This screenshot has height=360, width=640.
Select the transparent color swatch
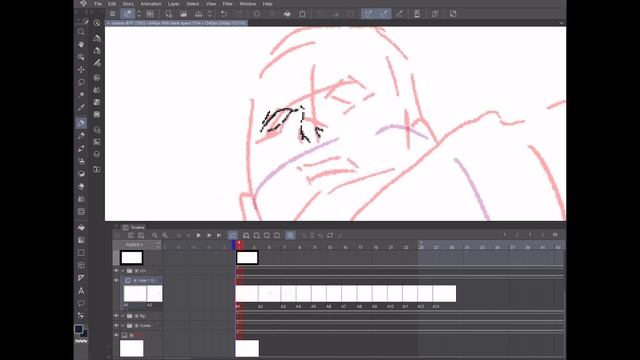(81, 341)
